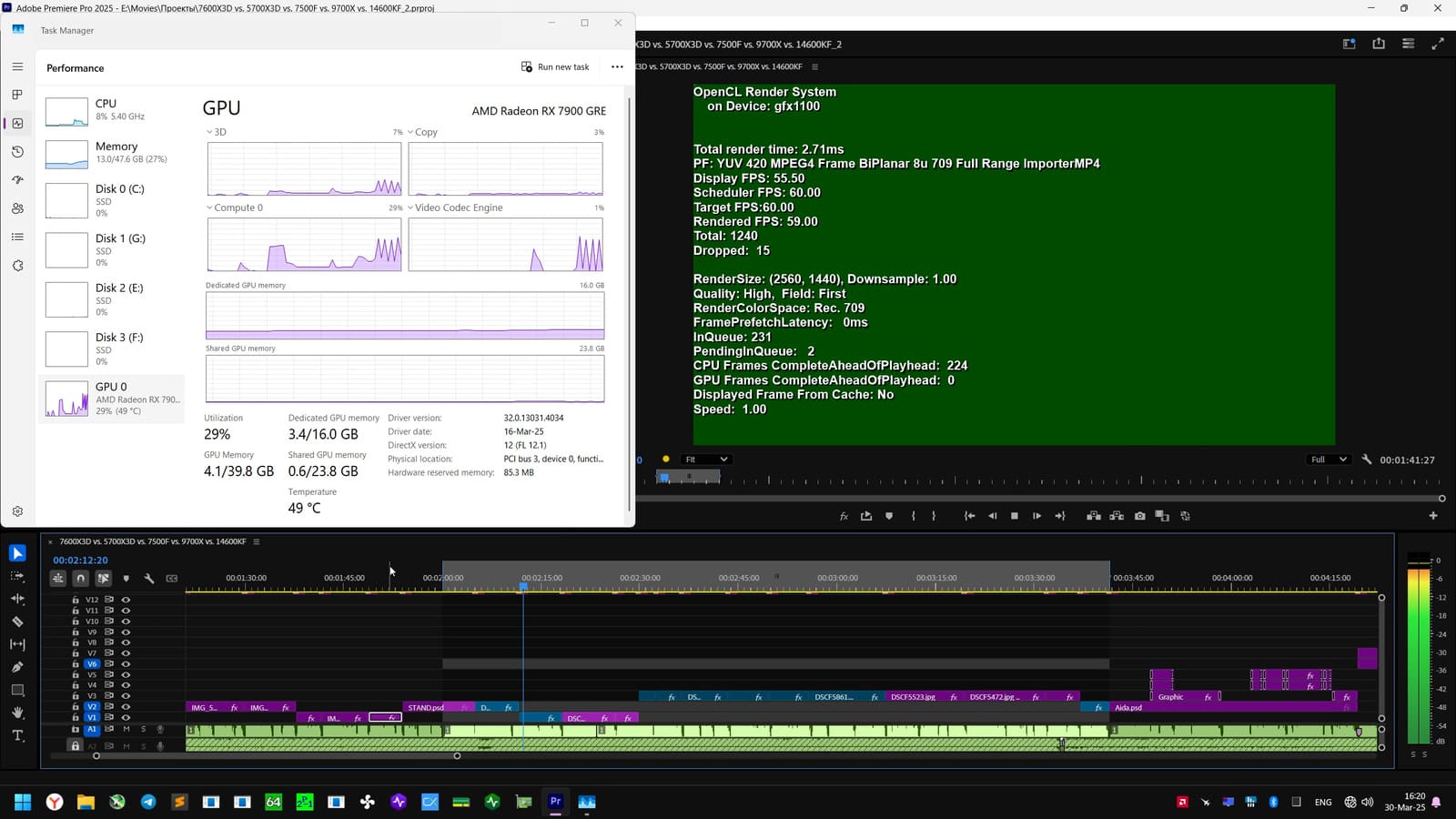This screenshot has width=1456, height=819.
Task: Open Task Manager settings gear
Action: tap(17, 511)
